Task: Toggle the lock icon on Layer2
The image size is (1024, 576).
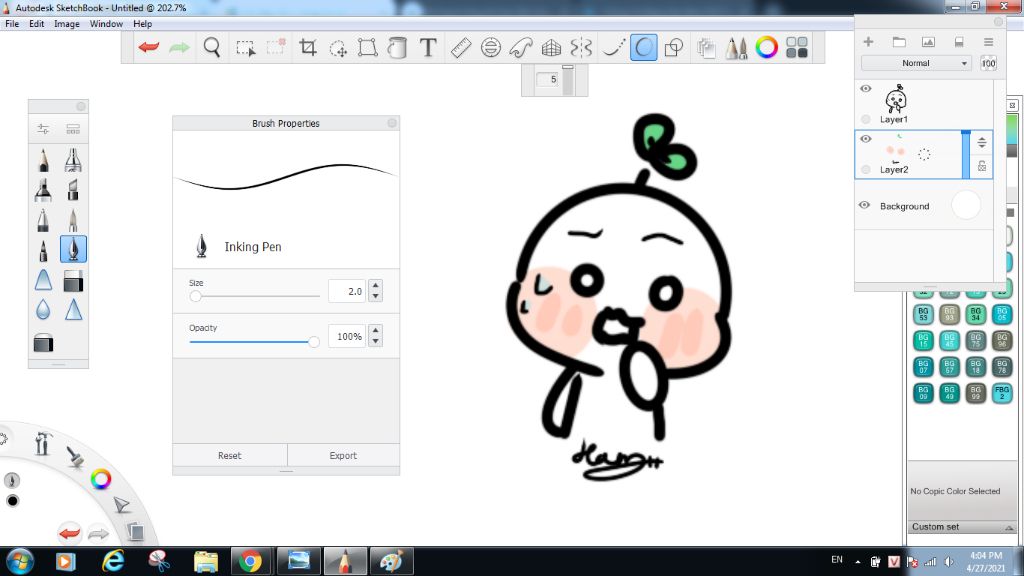Action: [x=982, y=167]
